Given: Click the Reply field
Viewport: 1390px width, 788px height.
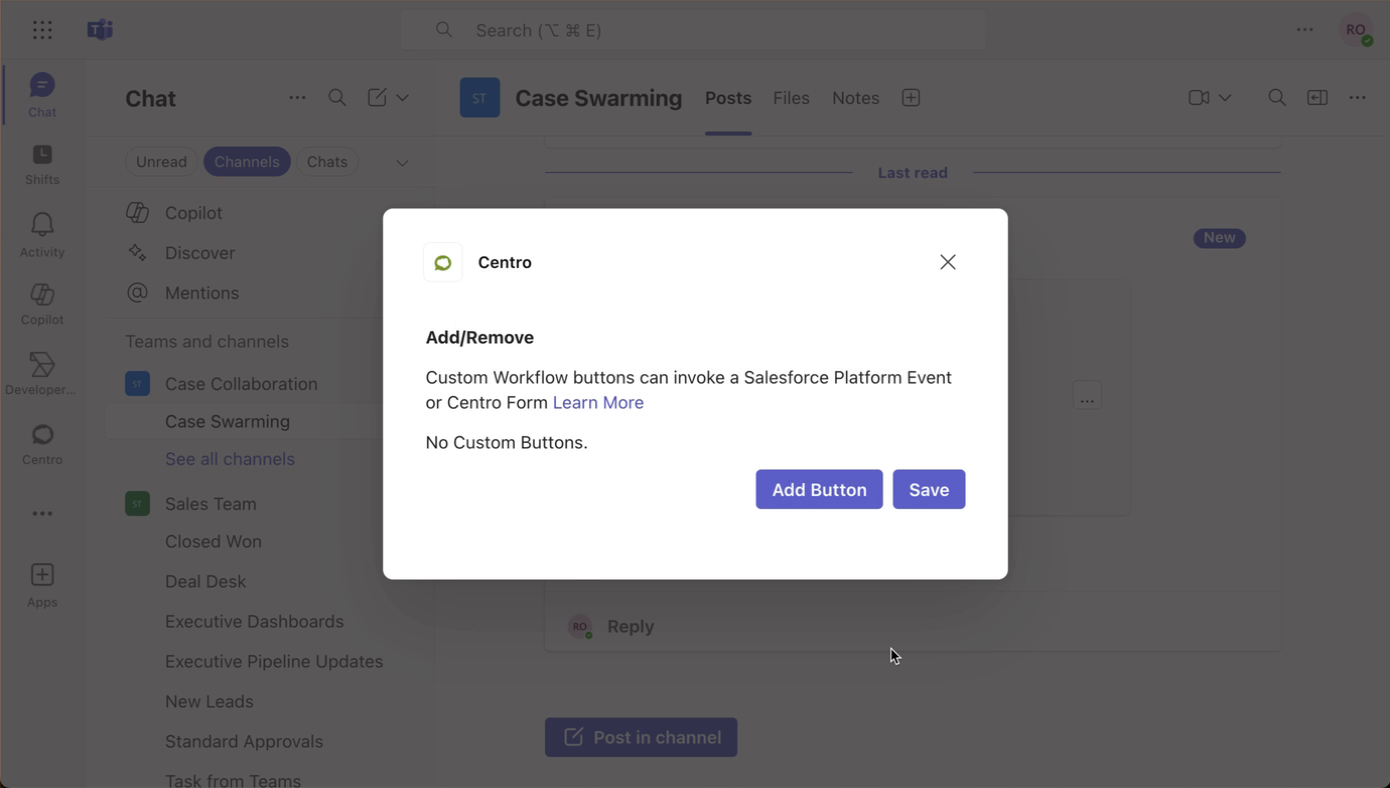Looking at the screenshot, I should click(912, 627).
